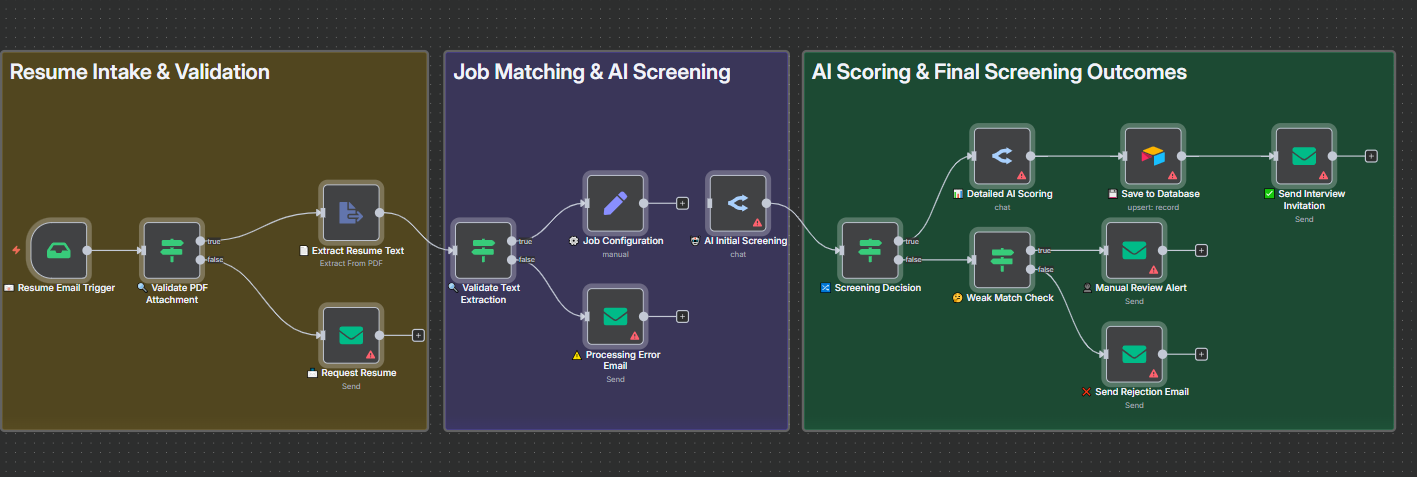Screen dimensions: 1417x477
Task: Open the AI Initial Screening node
Action: tap(738, 203)
